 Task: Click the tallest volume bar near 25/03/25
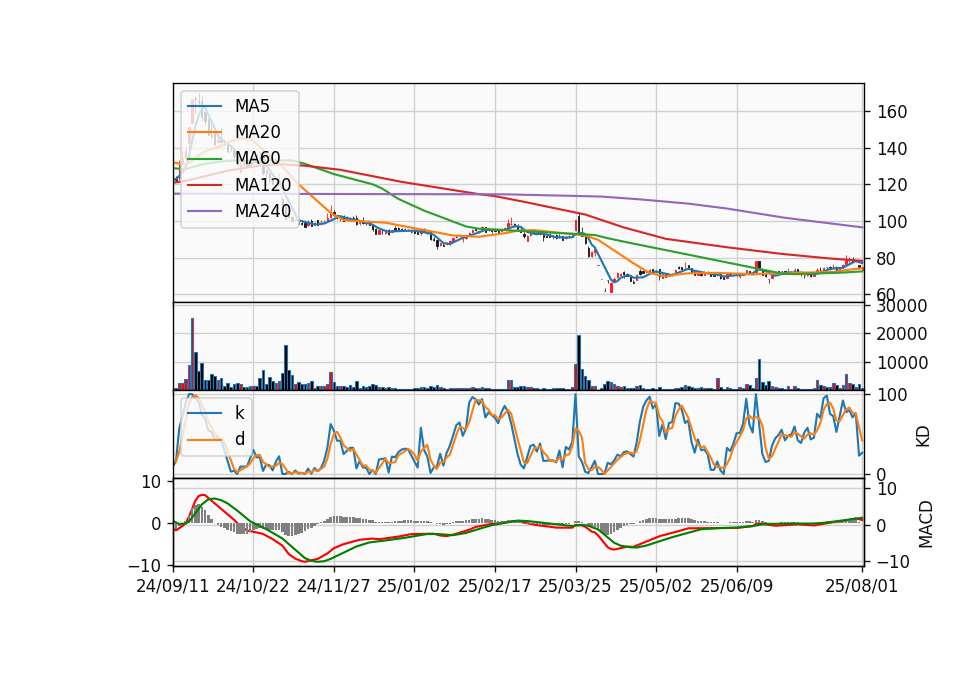point(579,362)
